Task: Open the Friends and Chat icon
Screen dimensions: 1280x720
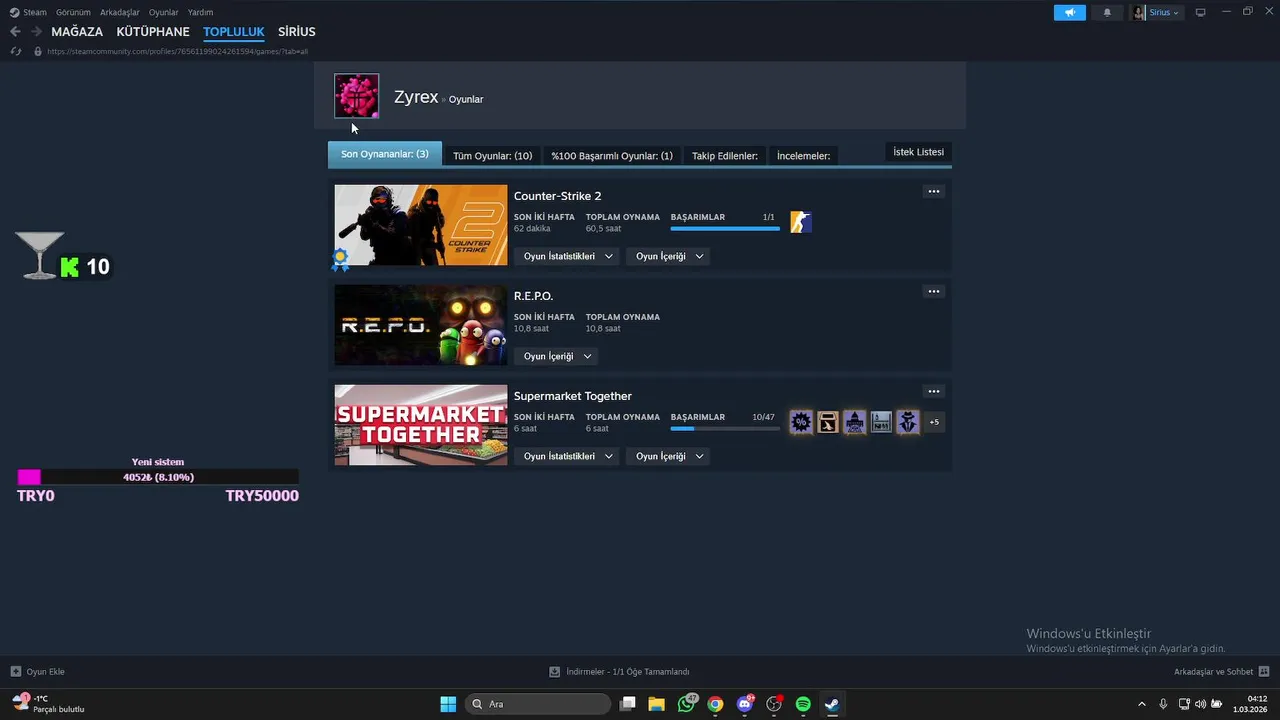Action: tap(1264, 672)
